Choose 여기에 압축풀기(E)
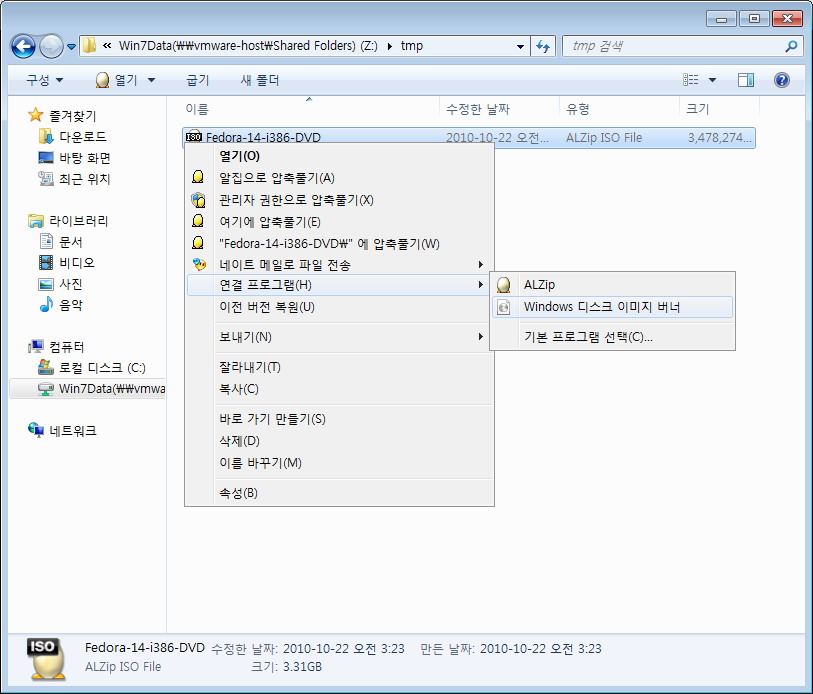Image resolution: width=813 pixels, height=694 pixels. click(x=339, y=222)
